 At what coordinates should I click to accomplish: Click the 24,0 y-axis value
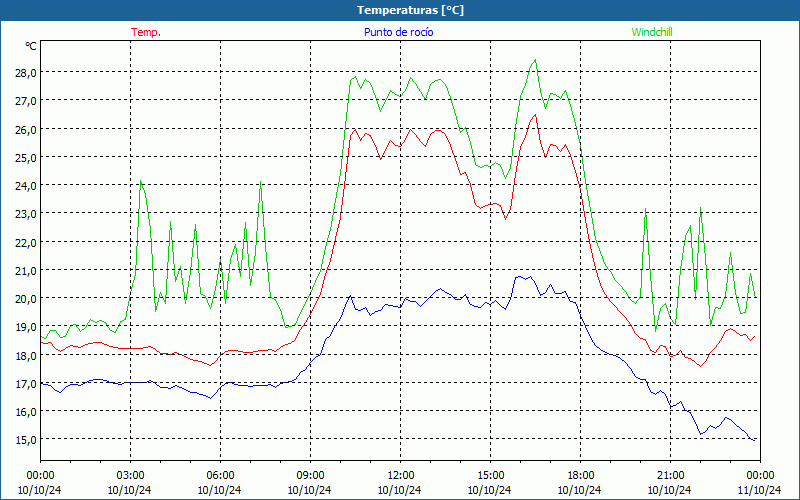26,186
